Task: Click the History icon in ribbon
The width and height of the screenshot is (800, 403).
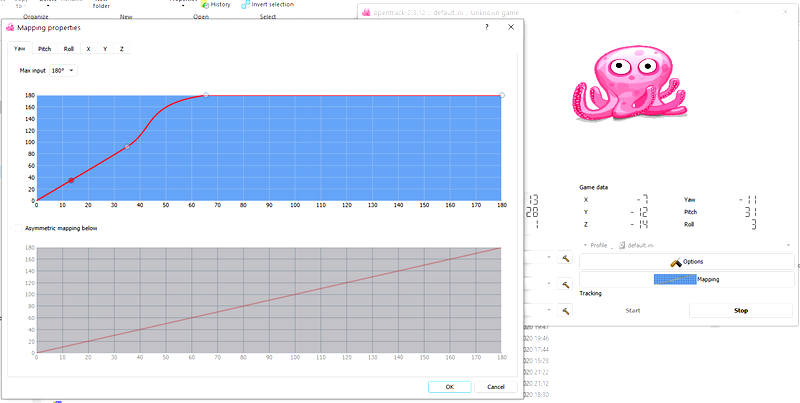Action: pos(205,5)
